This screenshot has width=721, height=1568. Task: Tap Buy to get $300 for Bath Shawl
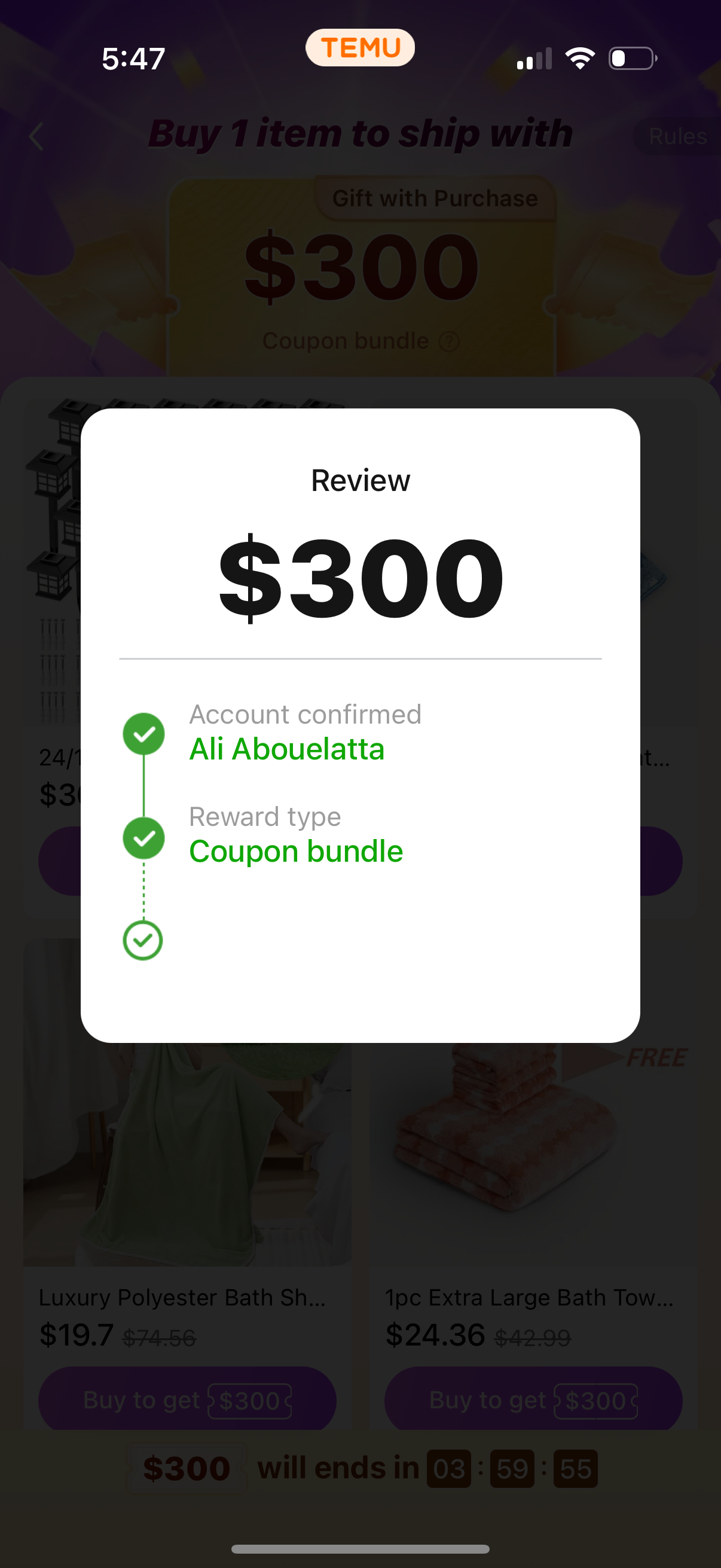tap(187, 1400)
